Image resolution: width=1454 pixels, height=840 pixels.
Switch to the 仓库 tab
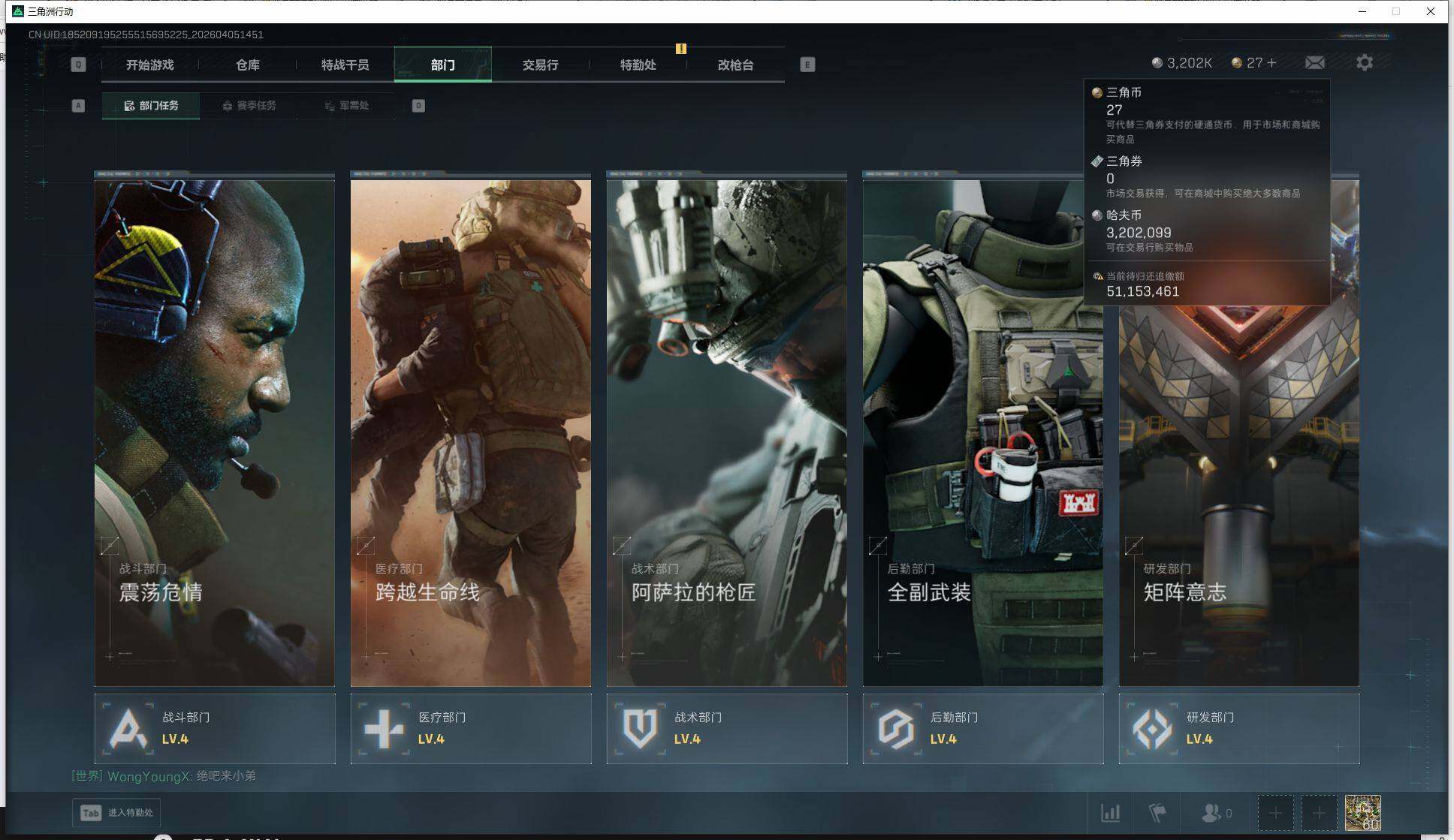point(248,65)
